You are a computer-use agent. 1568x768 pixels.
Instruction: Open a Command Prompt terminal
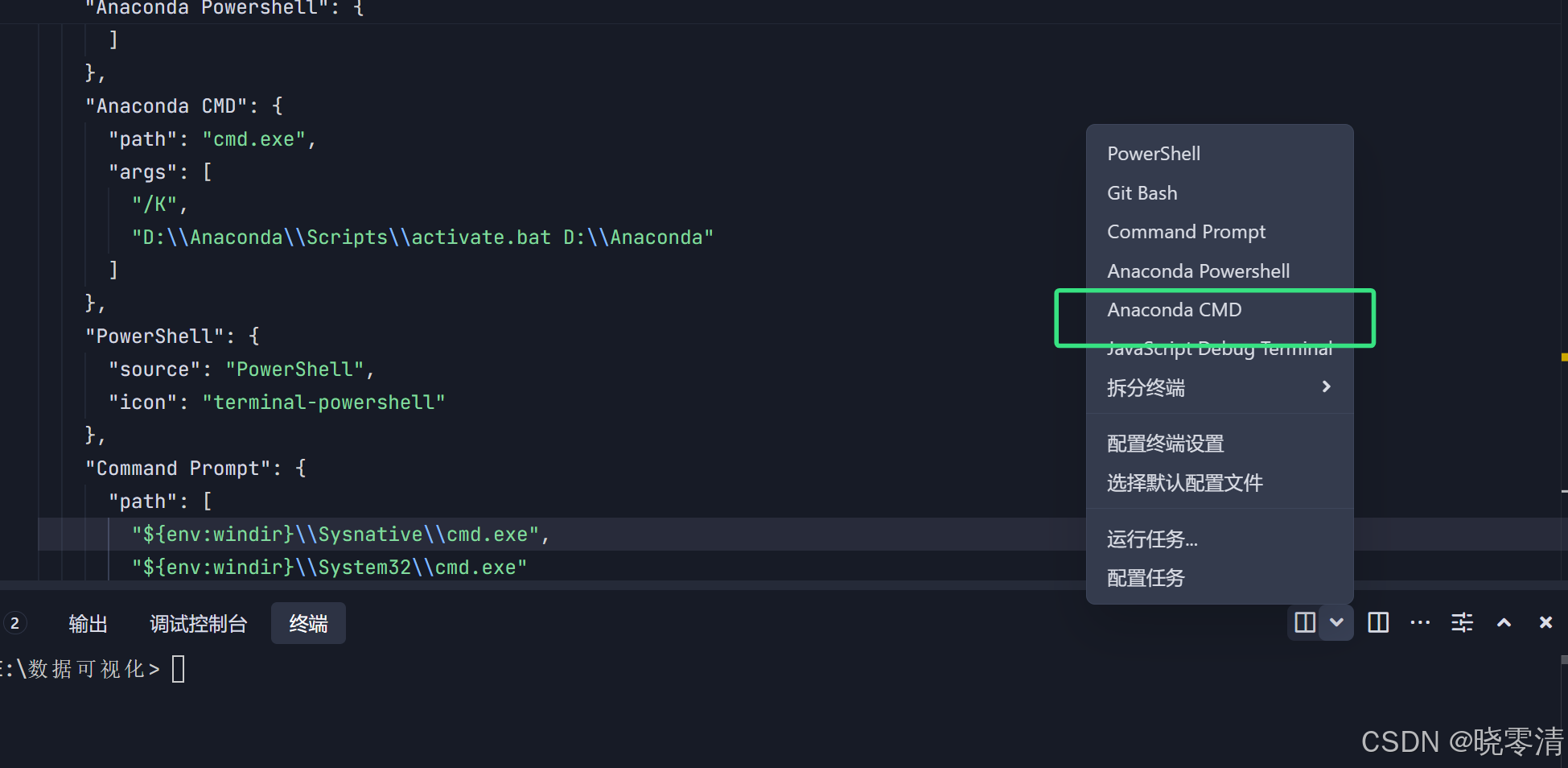(x=1186, y=231)
